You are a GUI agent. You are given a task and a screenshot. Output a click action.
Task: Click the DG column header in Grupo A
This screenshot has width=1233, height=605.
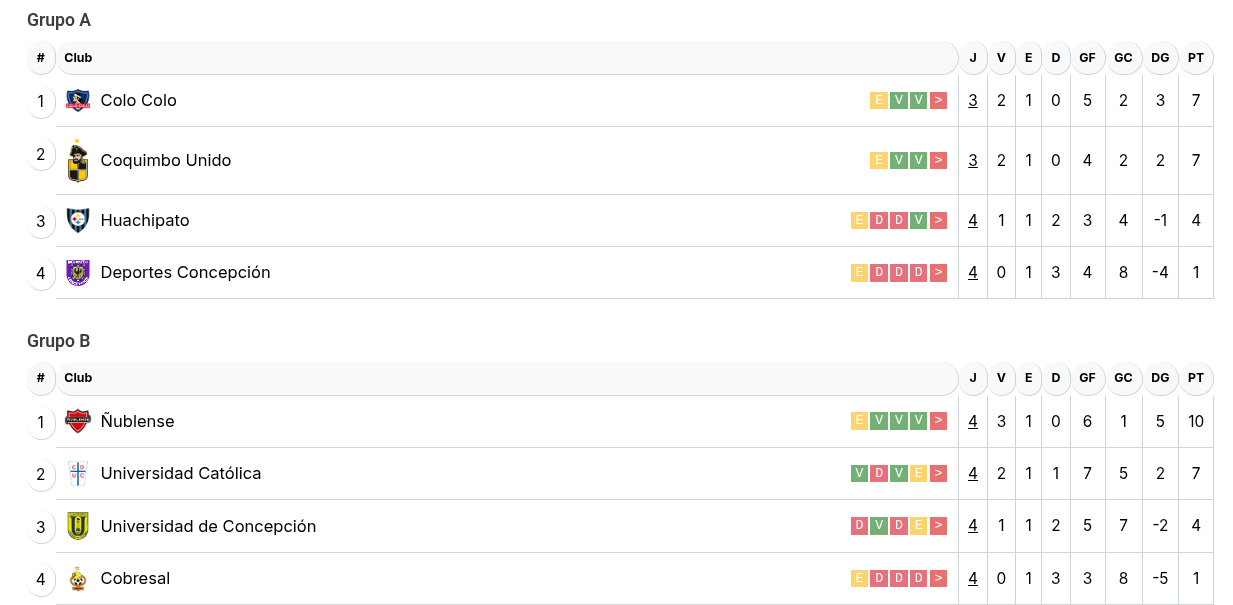(1160, 58)
